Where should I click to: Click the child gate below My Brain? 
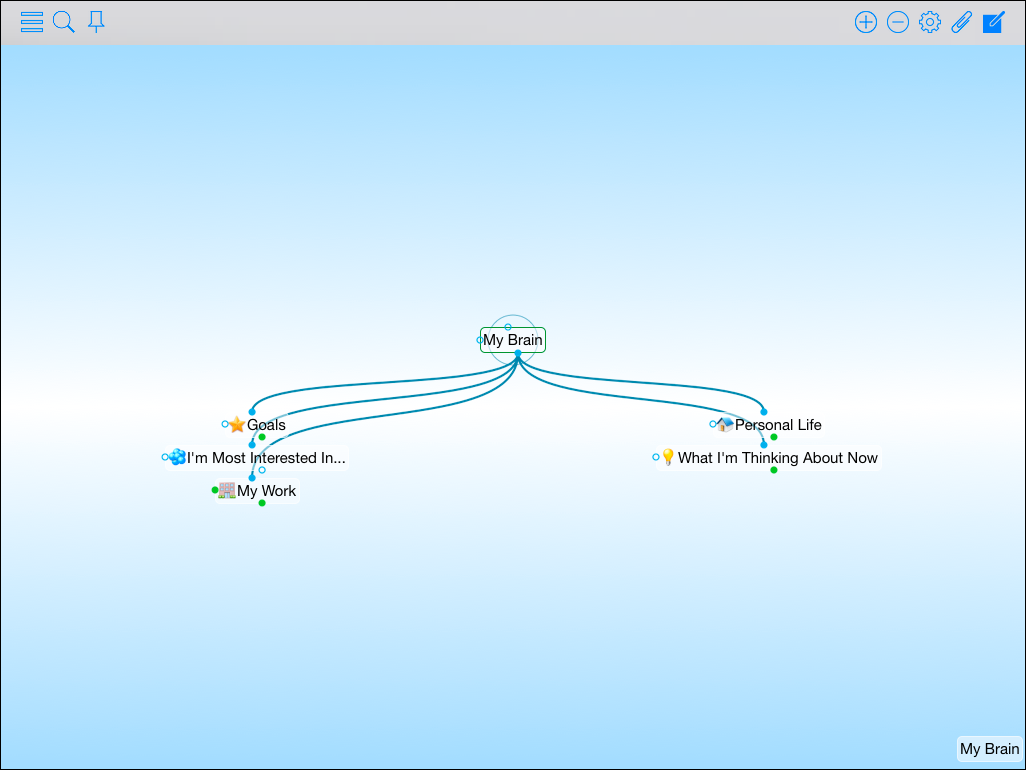(x=518, y=353)
